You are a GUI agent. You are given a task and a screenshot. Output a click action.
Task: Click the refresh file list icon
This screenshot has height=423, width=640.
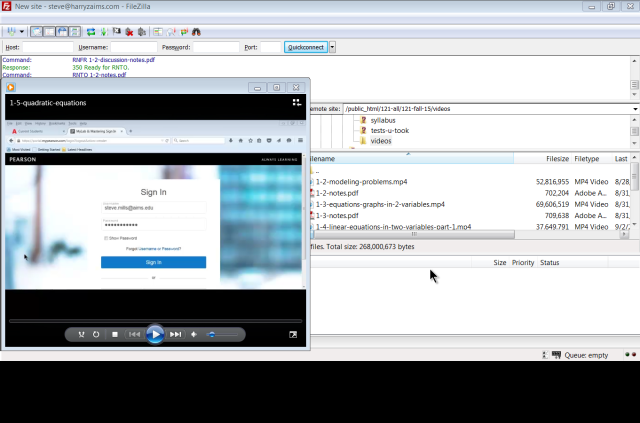(x=91, y=32)
